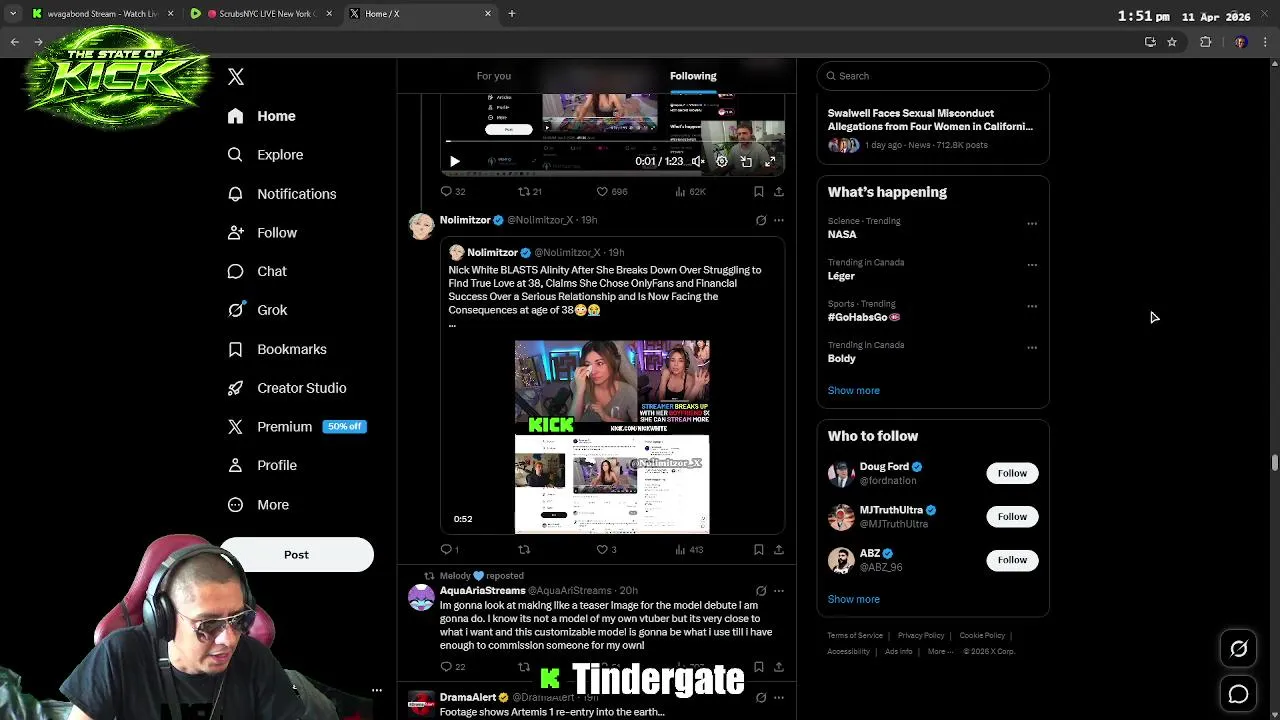Share Nolimitzor's post
The height and width of the screenshot is (720, 1280).
[x=779, y=549]
